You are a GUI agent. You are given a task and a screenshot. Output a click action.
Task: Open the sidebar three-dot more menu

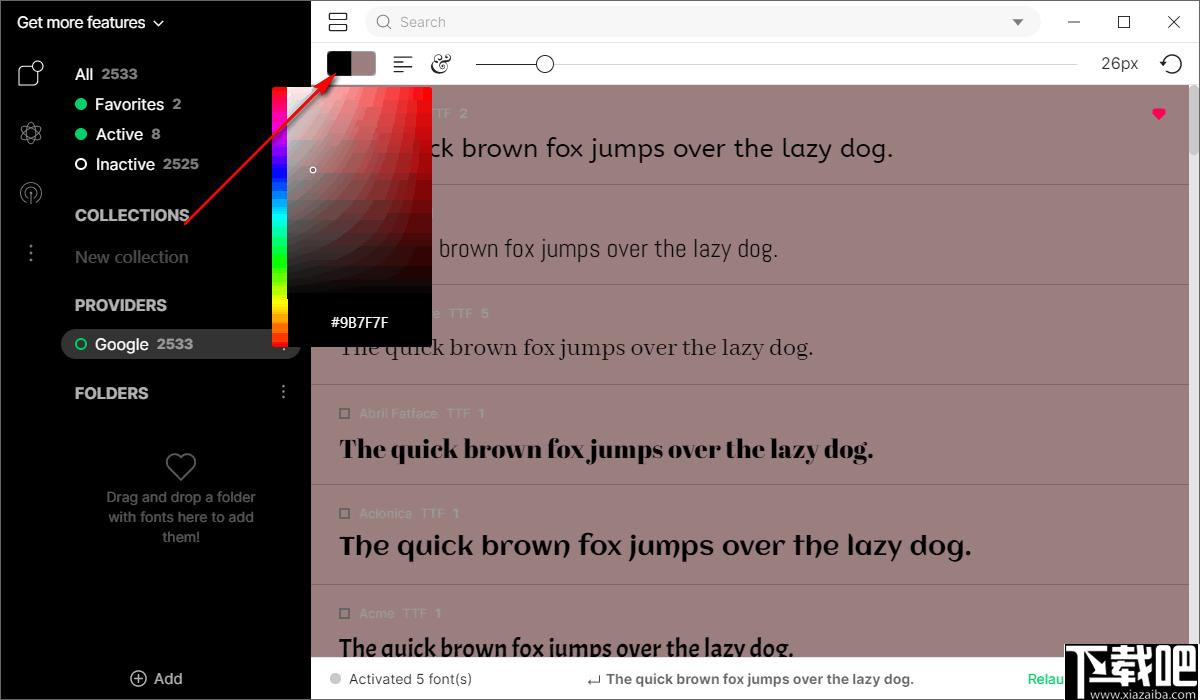pos(31,253)
